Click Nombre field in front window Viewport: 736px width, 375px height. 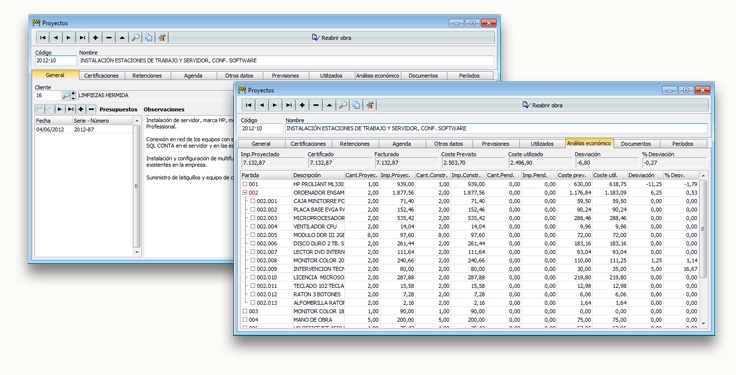click(496, 129)
